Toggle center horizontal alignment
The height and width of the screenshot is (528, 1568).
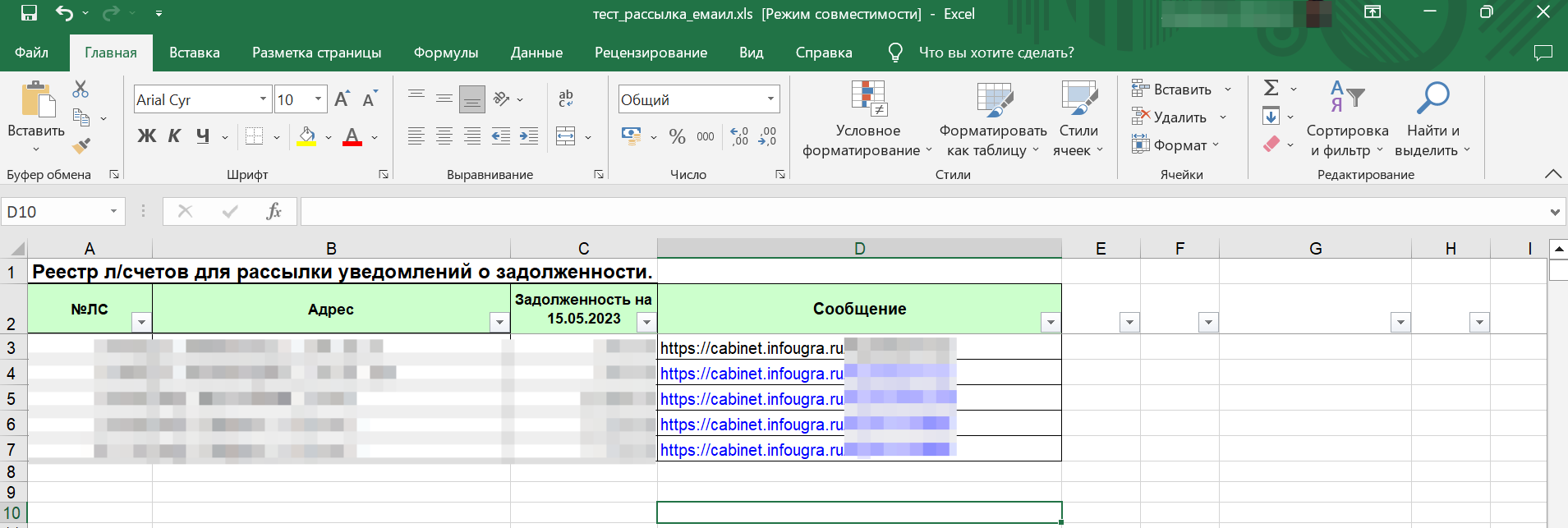point(444,136)
